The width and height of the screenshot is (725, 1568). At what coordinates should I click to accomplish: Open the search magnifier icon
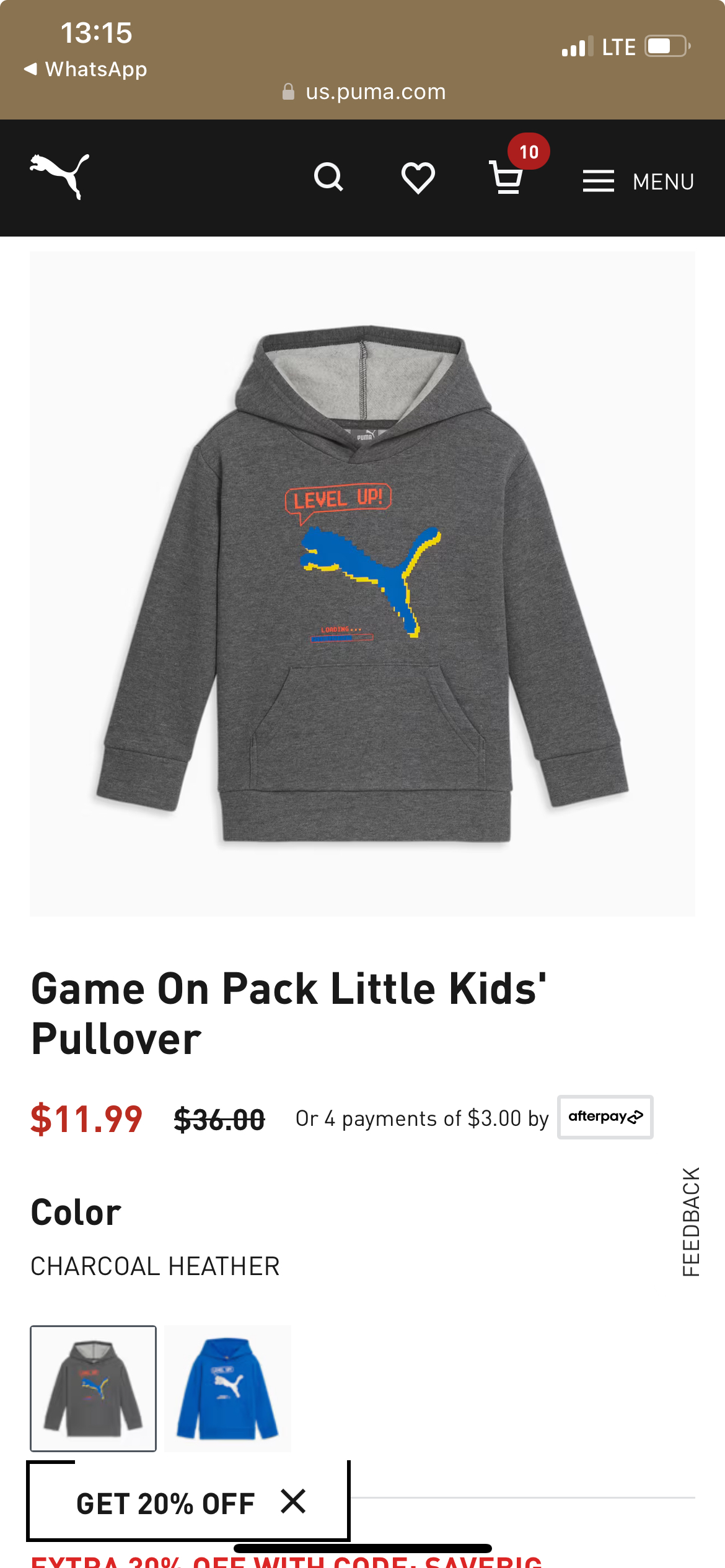(x=328, y=178)
